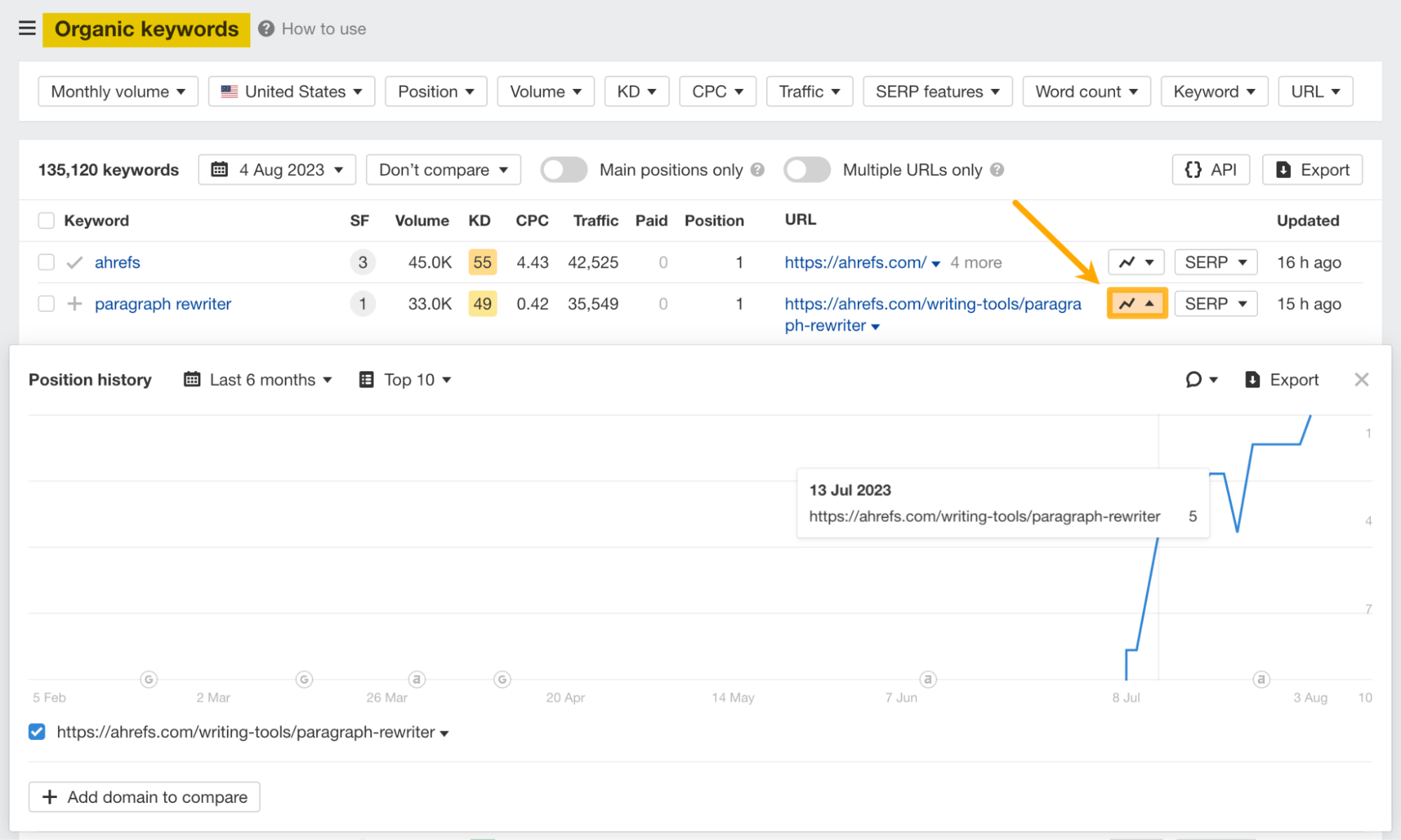
Task: Open the hamburger navigation menu
Action: [27, 28]
